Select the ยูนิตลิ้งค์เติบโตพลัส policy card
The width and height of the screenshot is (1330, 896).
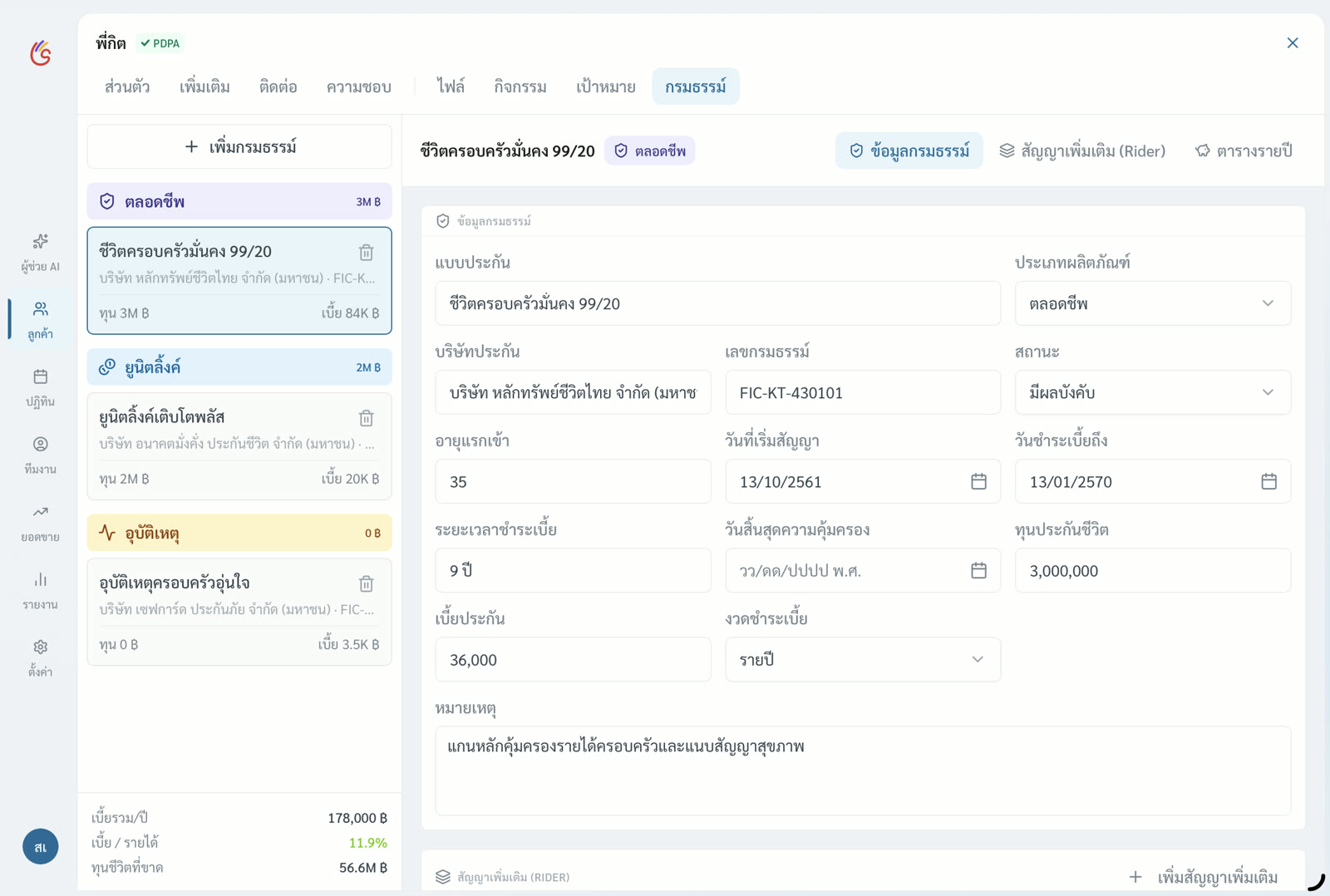tap(239, 446)
